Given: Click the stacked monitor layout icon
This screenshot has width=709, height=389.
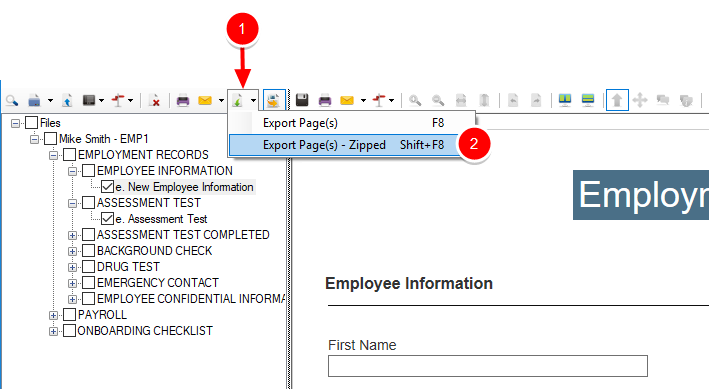Looking at the screenshot, I should 588,100.
